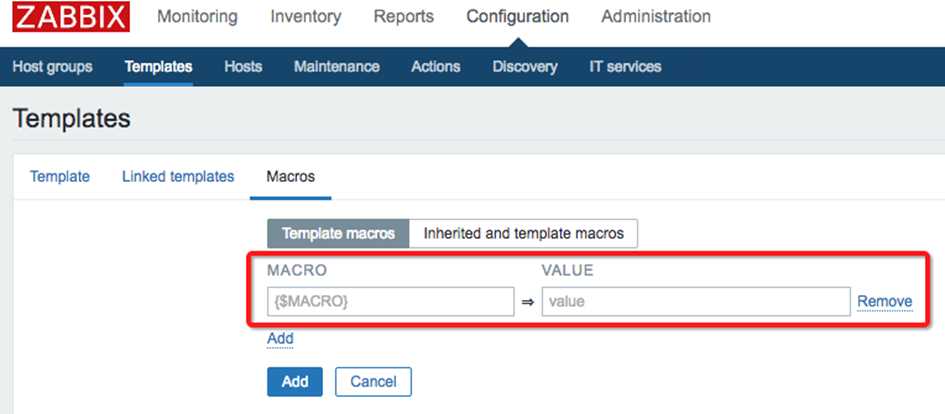The height and width of the screenshot is (414, 945).
Task: Open the Inventory menu
Action: pos(306,16)
